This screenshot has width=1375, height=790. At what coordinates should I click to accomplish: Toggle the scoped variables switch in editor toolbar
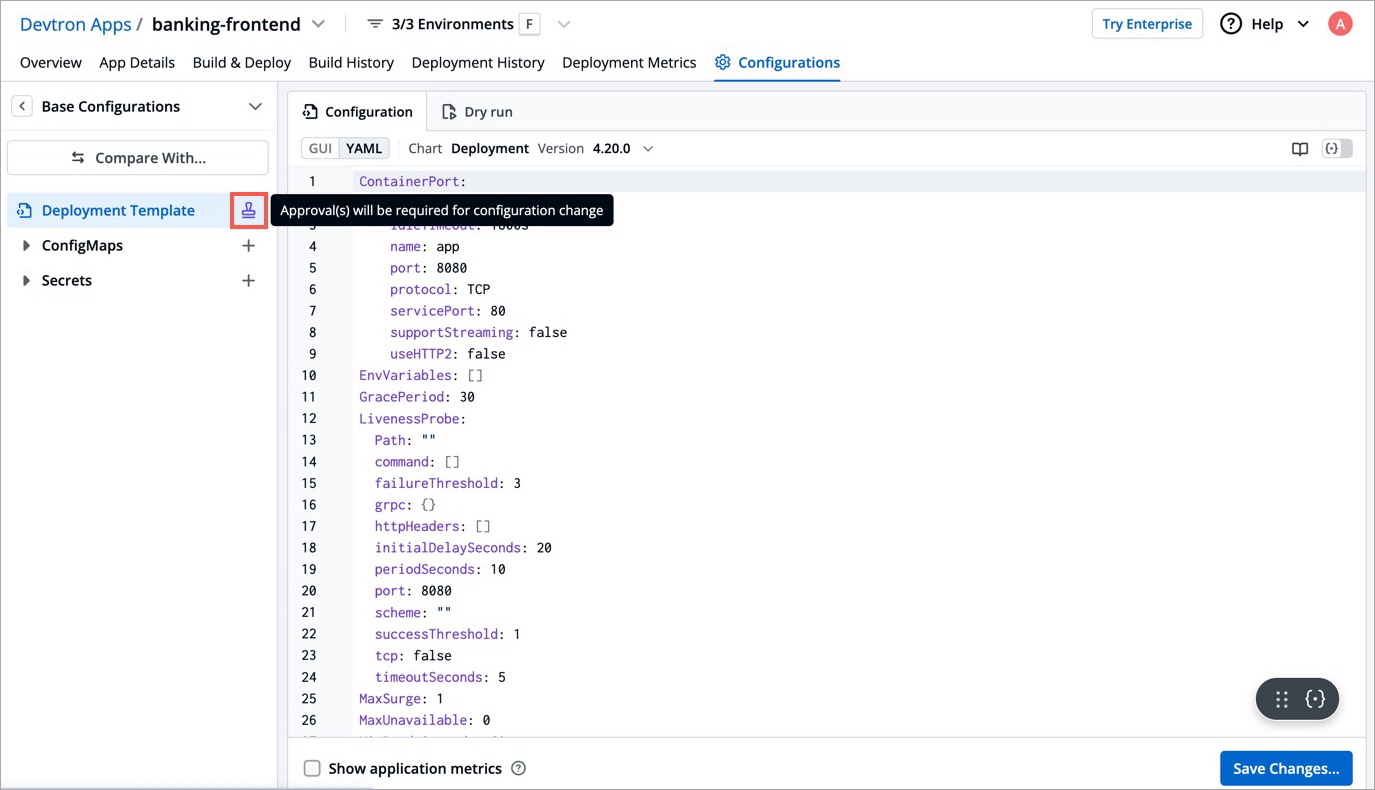pos(1337,149)
